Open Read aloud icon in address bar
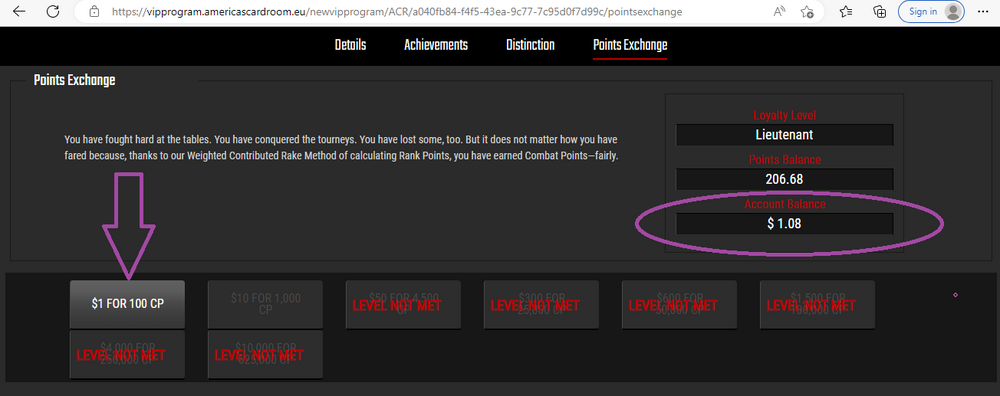The image size is (1000, 396). point(779,11)
